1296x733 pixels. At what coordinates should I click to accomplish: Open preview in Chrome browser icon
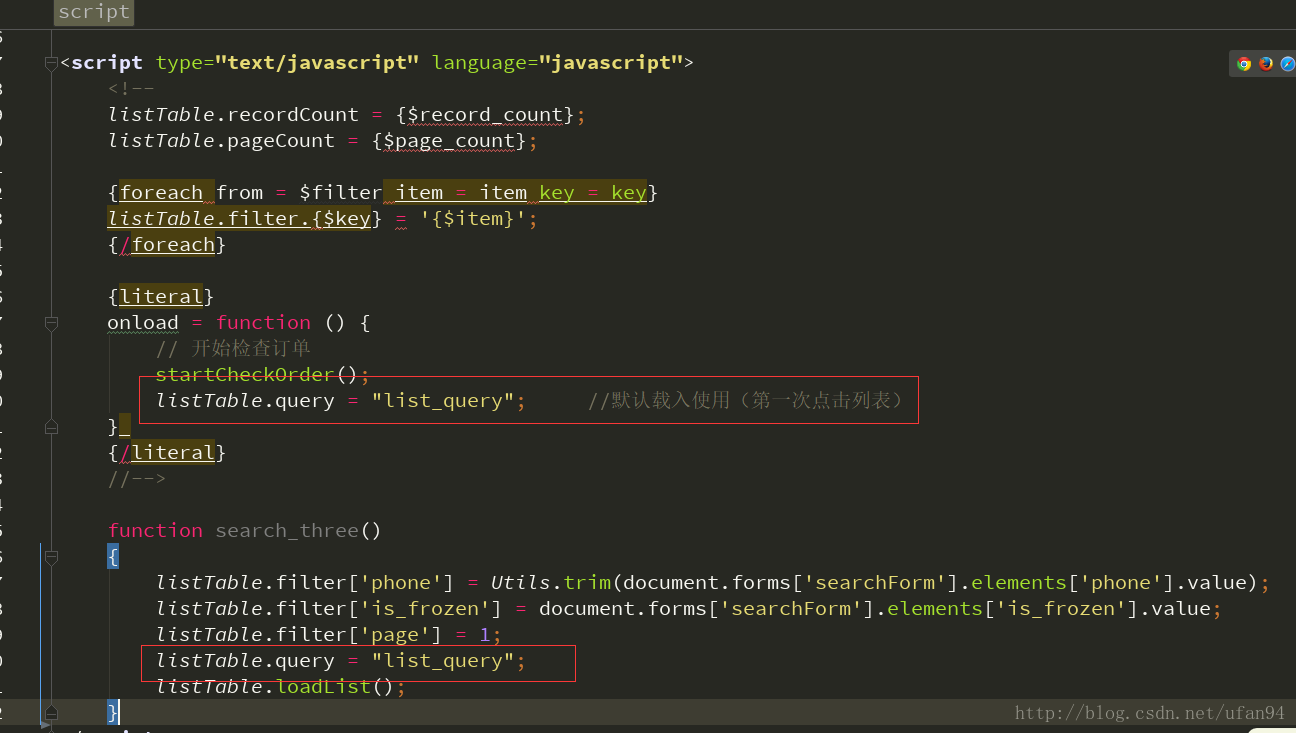pos(1244,64)
